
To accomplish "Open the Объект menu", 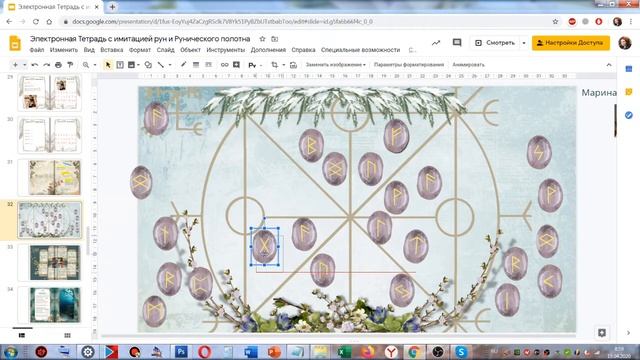I will (190, 50).
